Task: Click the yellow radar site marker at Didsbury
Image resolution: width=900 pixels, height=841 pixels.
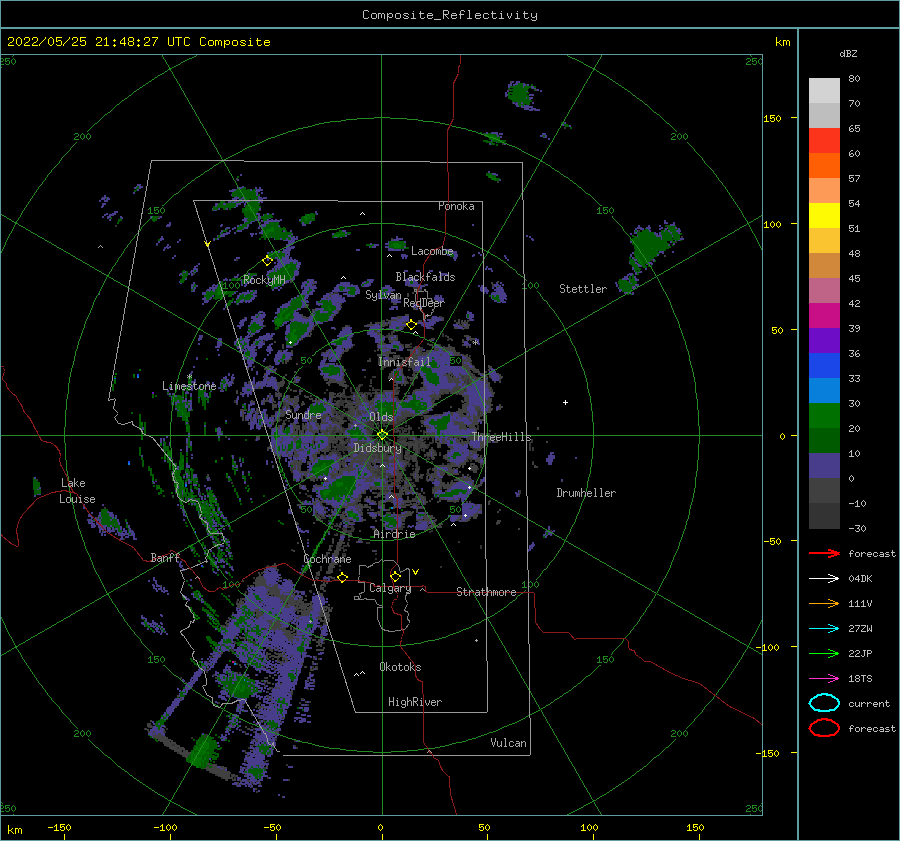Action: (382, 435)
